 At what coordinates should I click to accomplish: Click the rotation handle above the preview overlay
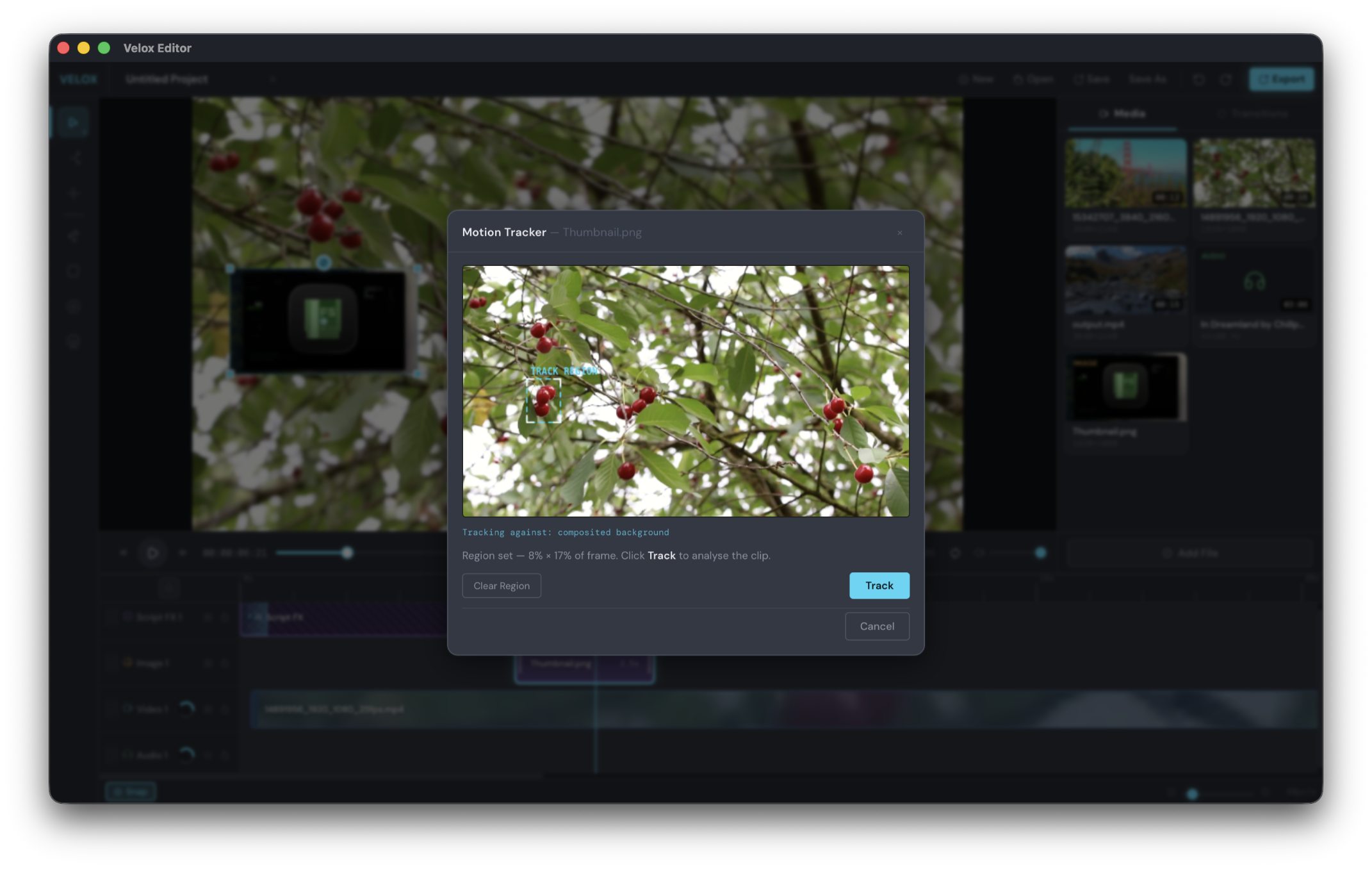coord(323,262)
